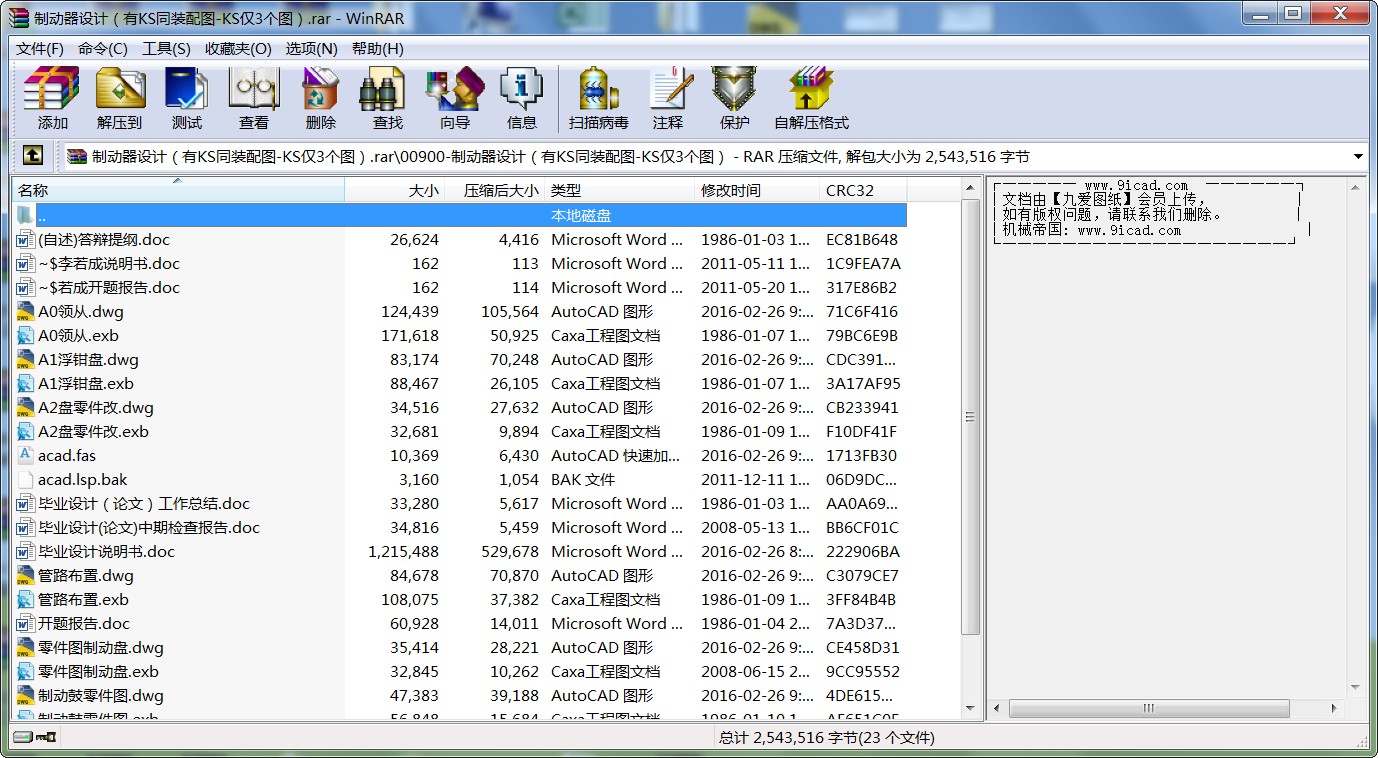
Task: Open the 文件(F) menu
Action: (40, 48)
